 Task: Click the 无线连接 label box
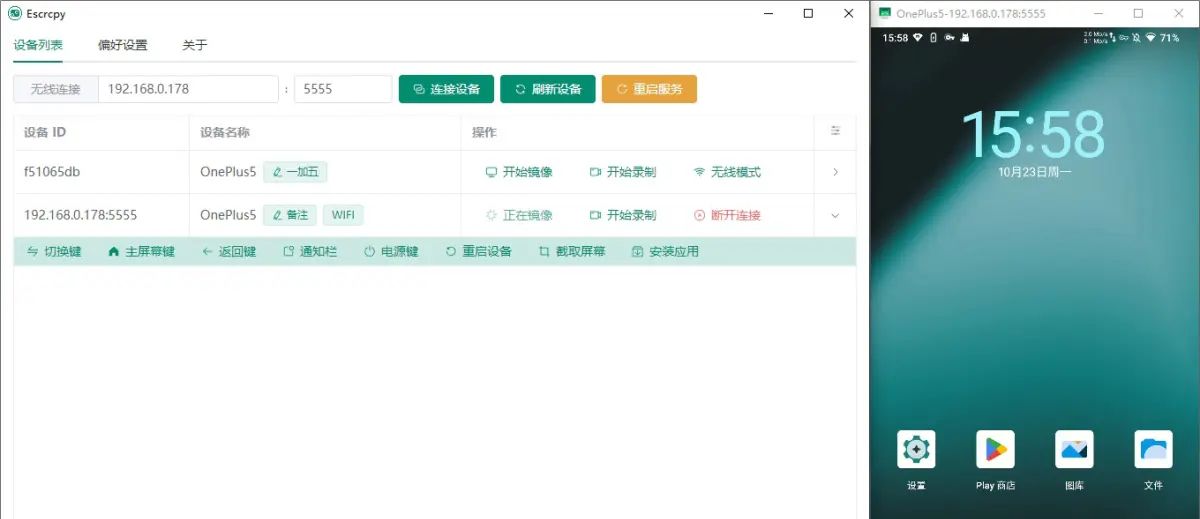tap(56, 89)
